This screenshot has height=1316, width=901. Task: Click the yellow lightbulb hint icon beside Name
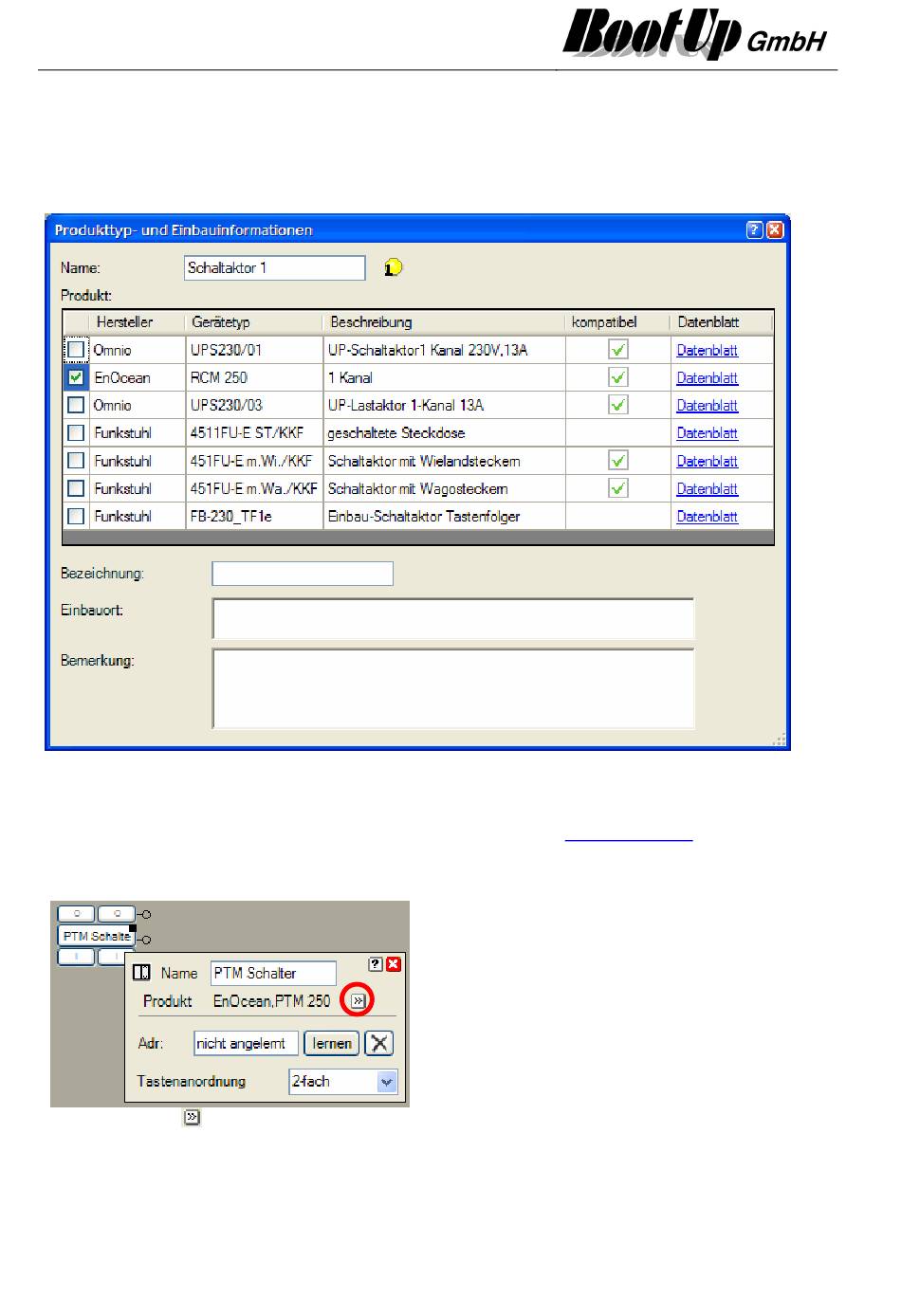[394, 268]
